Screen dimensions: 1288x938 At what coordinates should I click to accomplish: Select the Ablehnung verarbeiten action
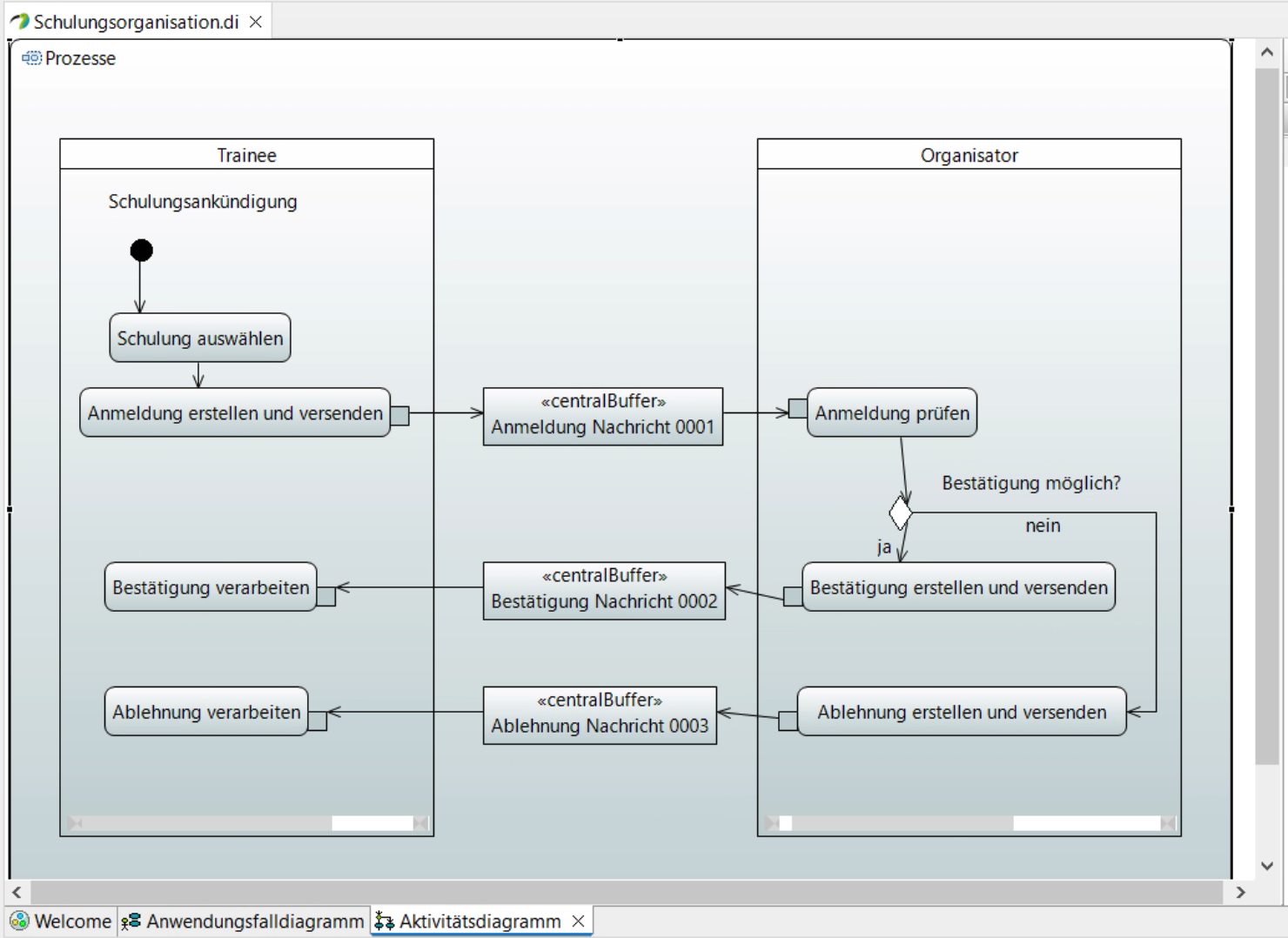pos(206,711)
